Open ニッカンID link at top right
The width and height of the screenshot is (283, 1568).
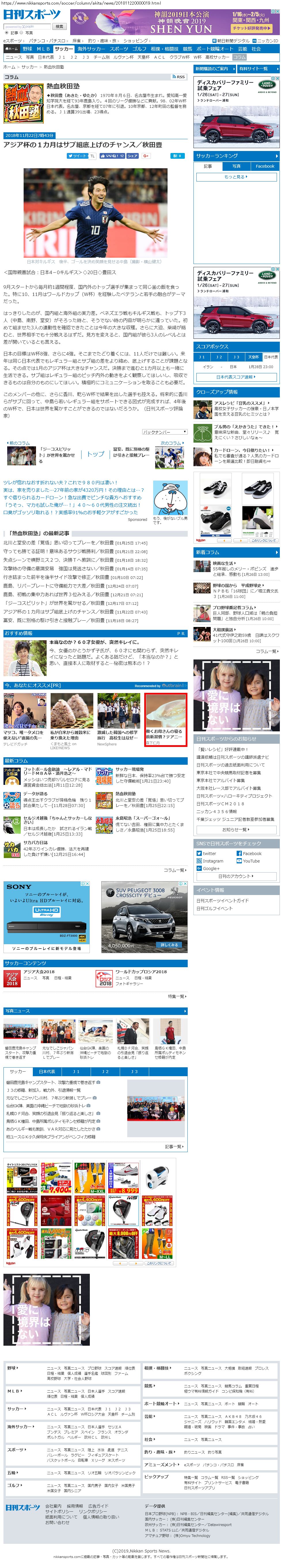(266, 41)
